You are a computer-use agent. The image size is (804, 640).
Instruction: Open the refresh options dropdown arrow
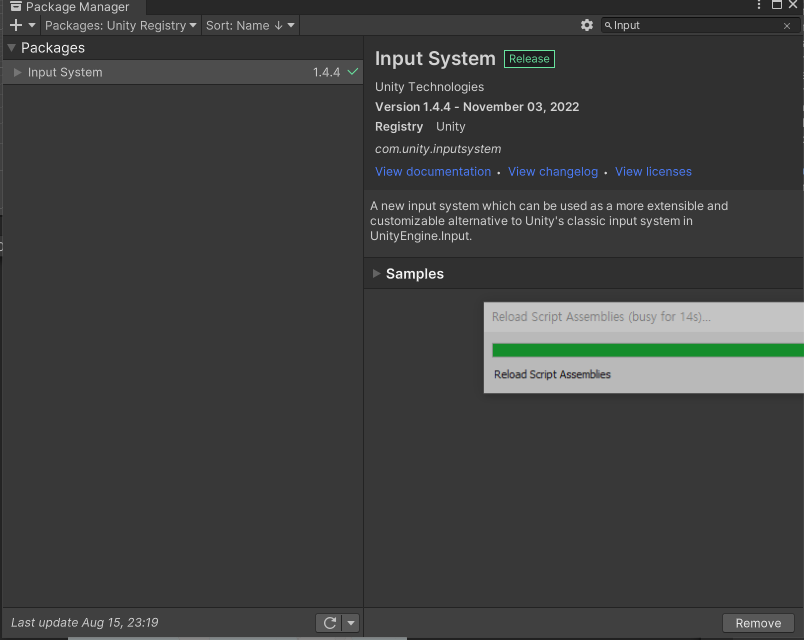coord(351,623)
